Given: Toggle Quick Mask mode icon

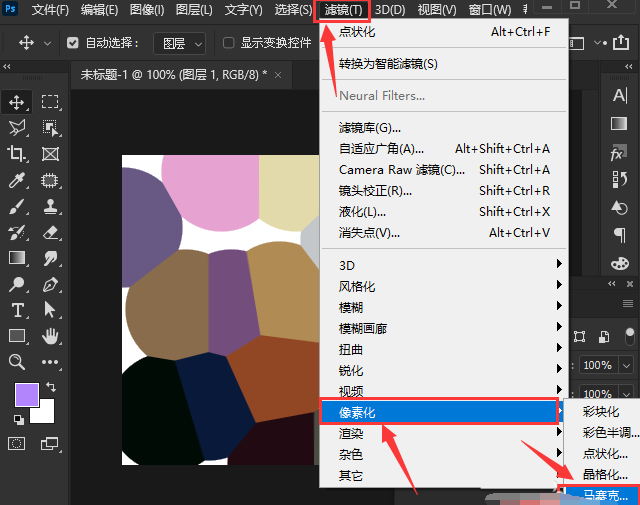Looking at the screenshot, I should tap(17, 442).
